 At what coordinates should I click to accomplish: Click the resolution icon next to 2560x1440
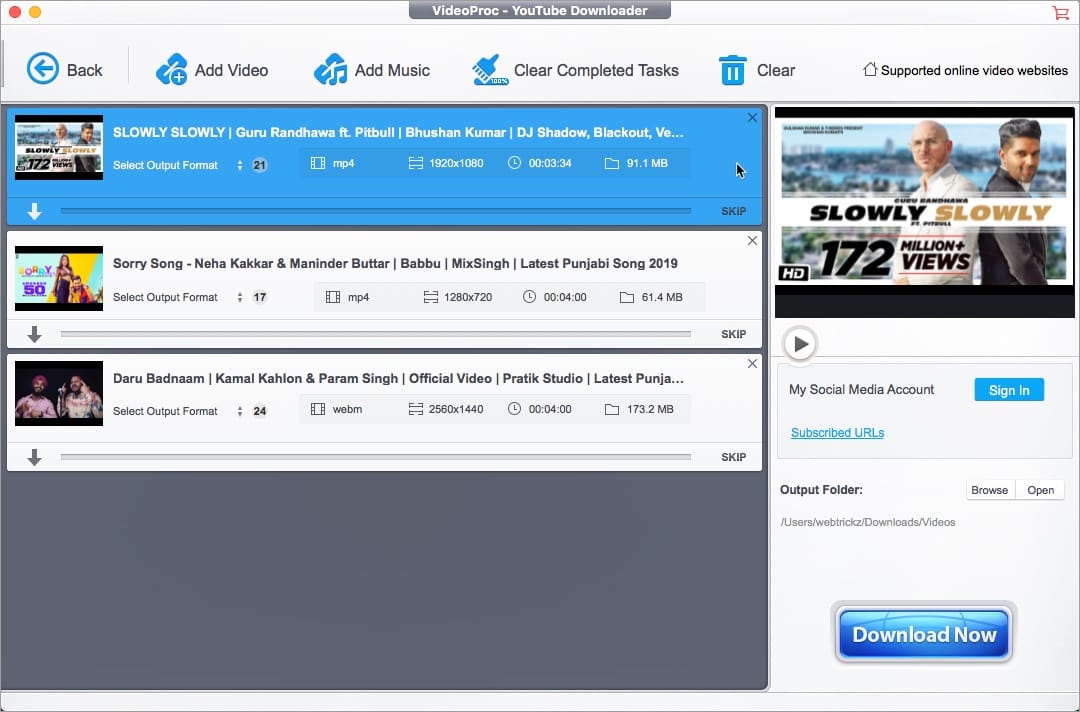coord(415,409)
